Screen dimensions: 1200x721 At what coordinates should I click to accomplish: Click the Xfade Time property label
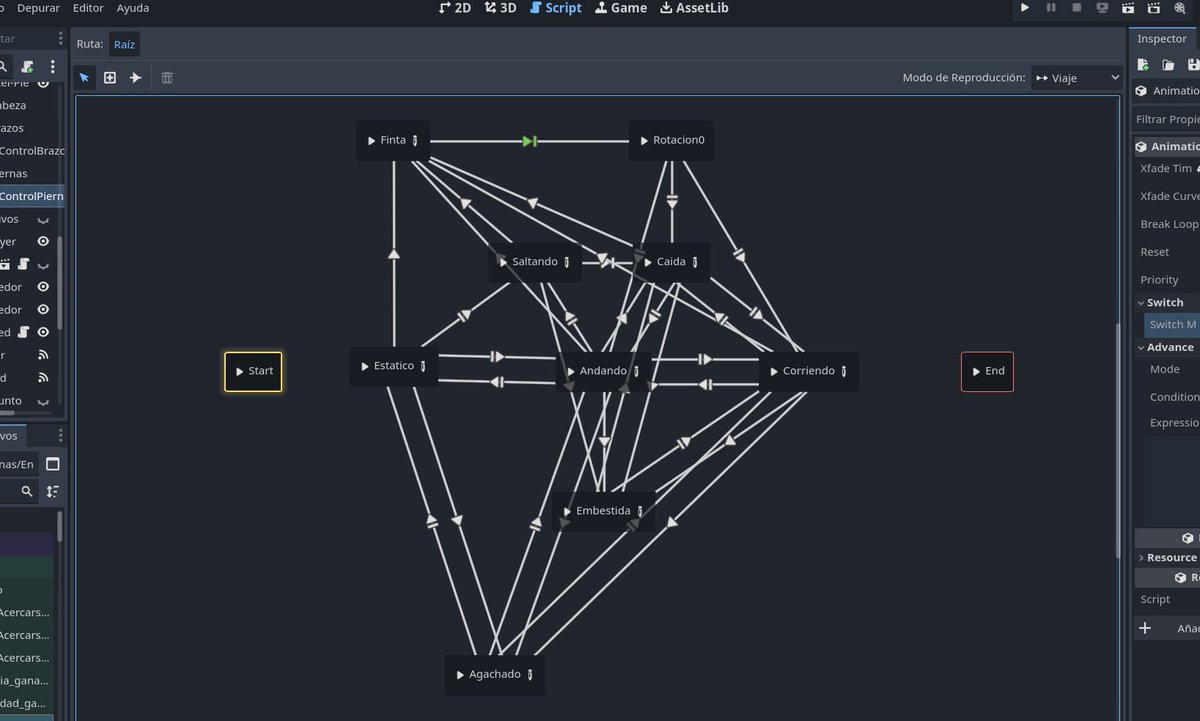1166,168
